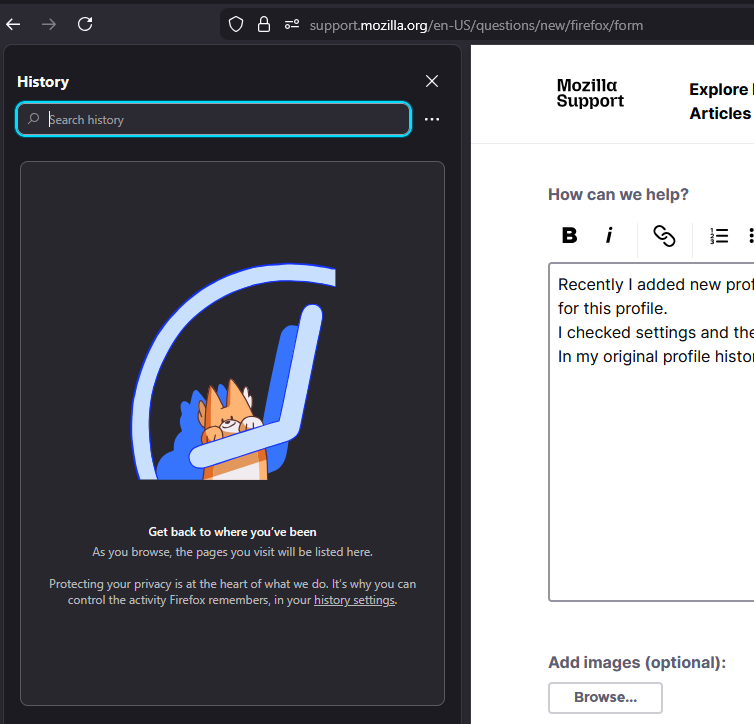Close the History sidebar panel
The image size is (754, 724).
click(432, 81)
